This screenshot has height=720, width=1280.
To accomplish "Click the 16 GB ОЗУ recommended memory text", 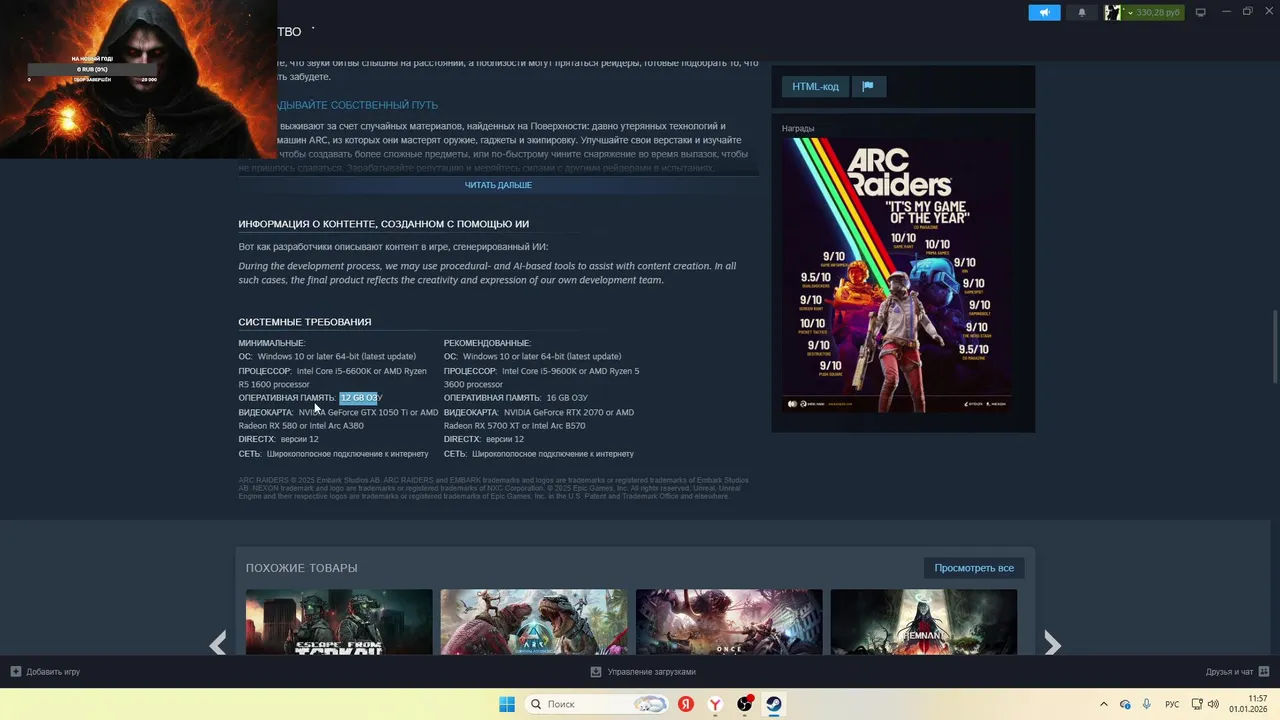I will pos(567,398).
